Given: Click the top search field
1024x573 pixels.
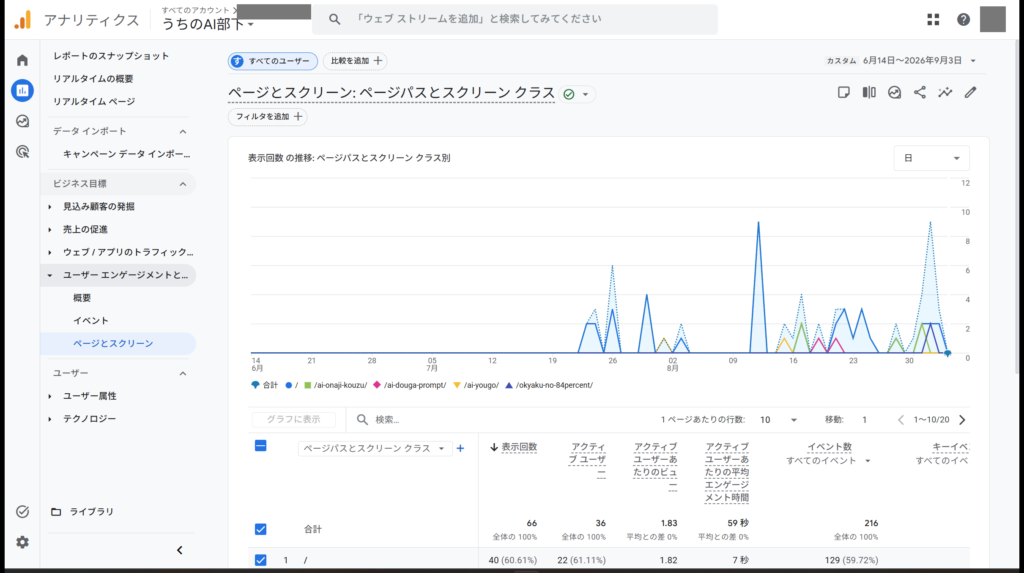Looking at the screenshot, I should pos(515,20).
